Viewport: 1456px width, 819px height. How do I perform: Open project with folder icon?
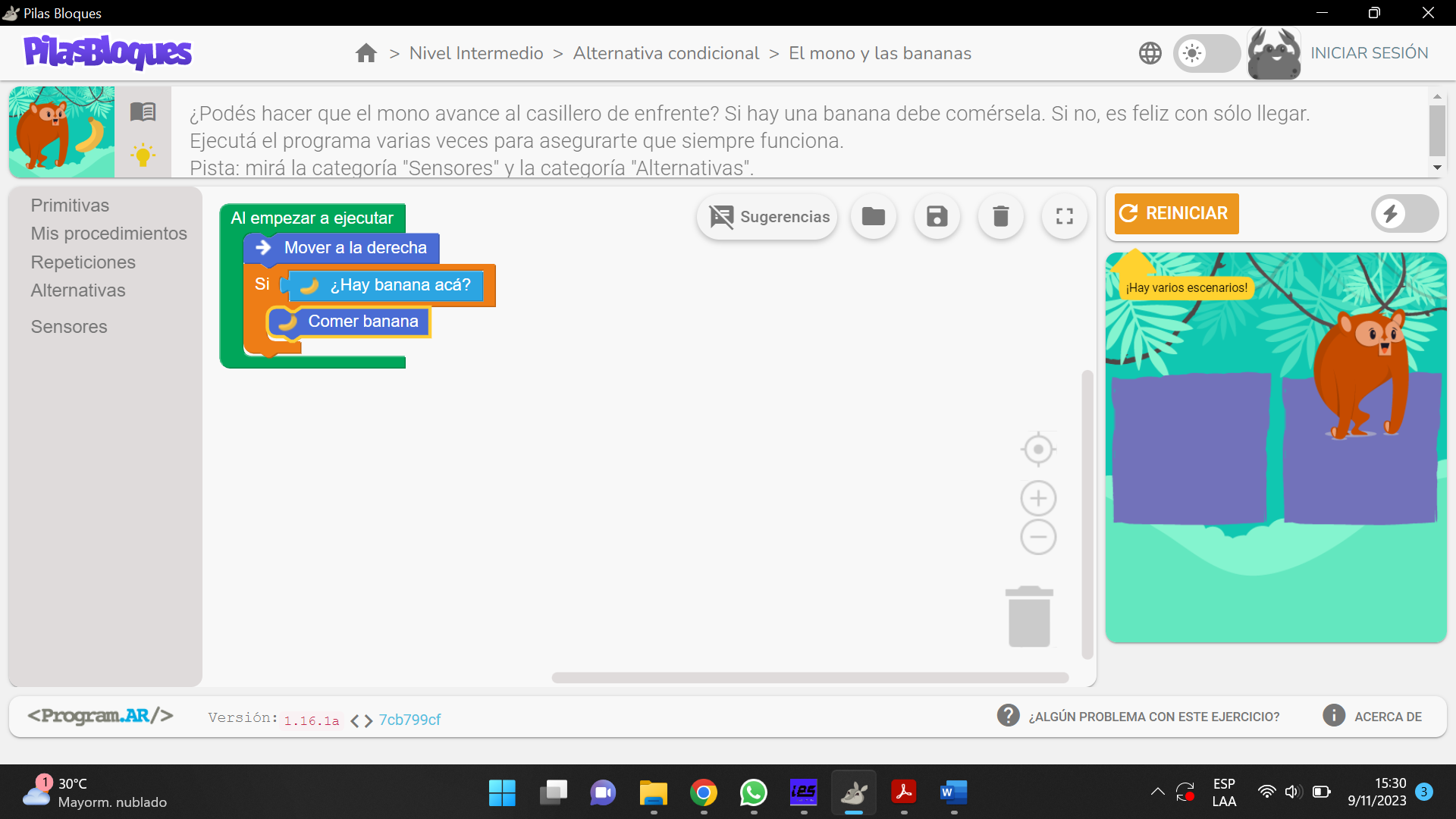coord(874,217)
